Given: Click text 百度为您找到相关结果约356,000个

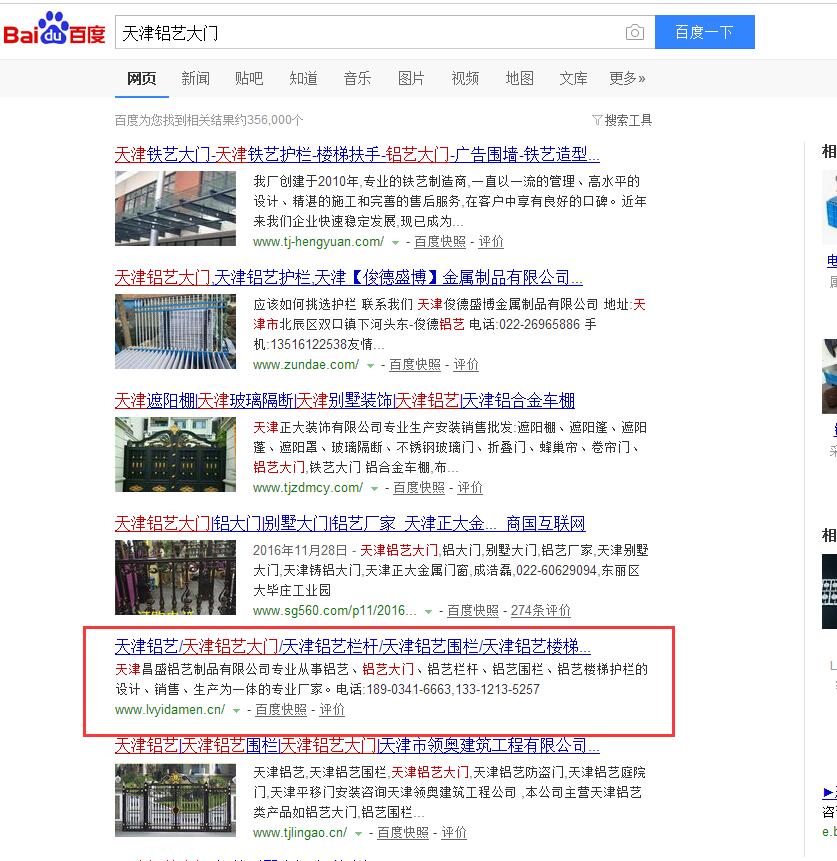Looking at the screenshot, I should pyautogui.click(x=209, y=120).
